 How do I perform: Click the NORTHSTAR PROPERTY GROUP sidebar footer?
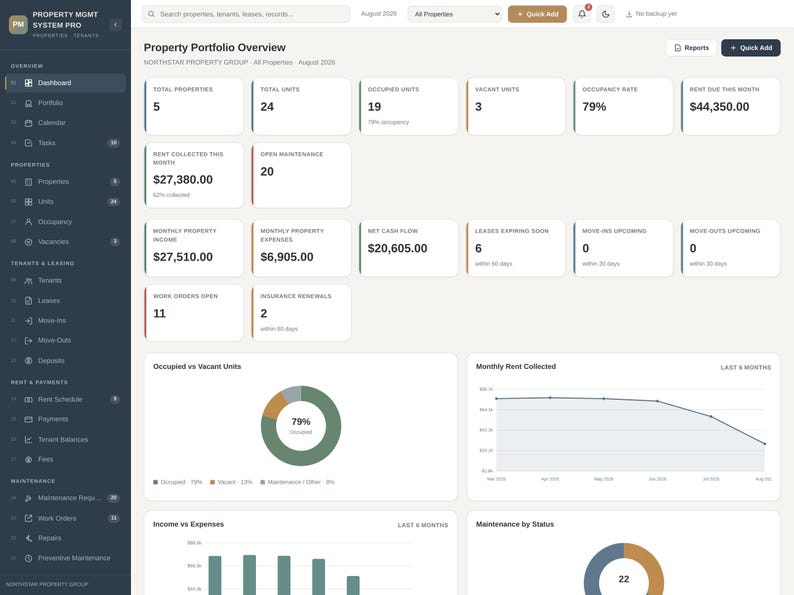[x=47, y=584]
